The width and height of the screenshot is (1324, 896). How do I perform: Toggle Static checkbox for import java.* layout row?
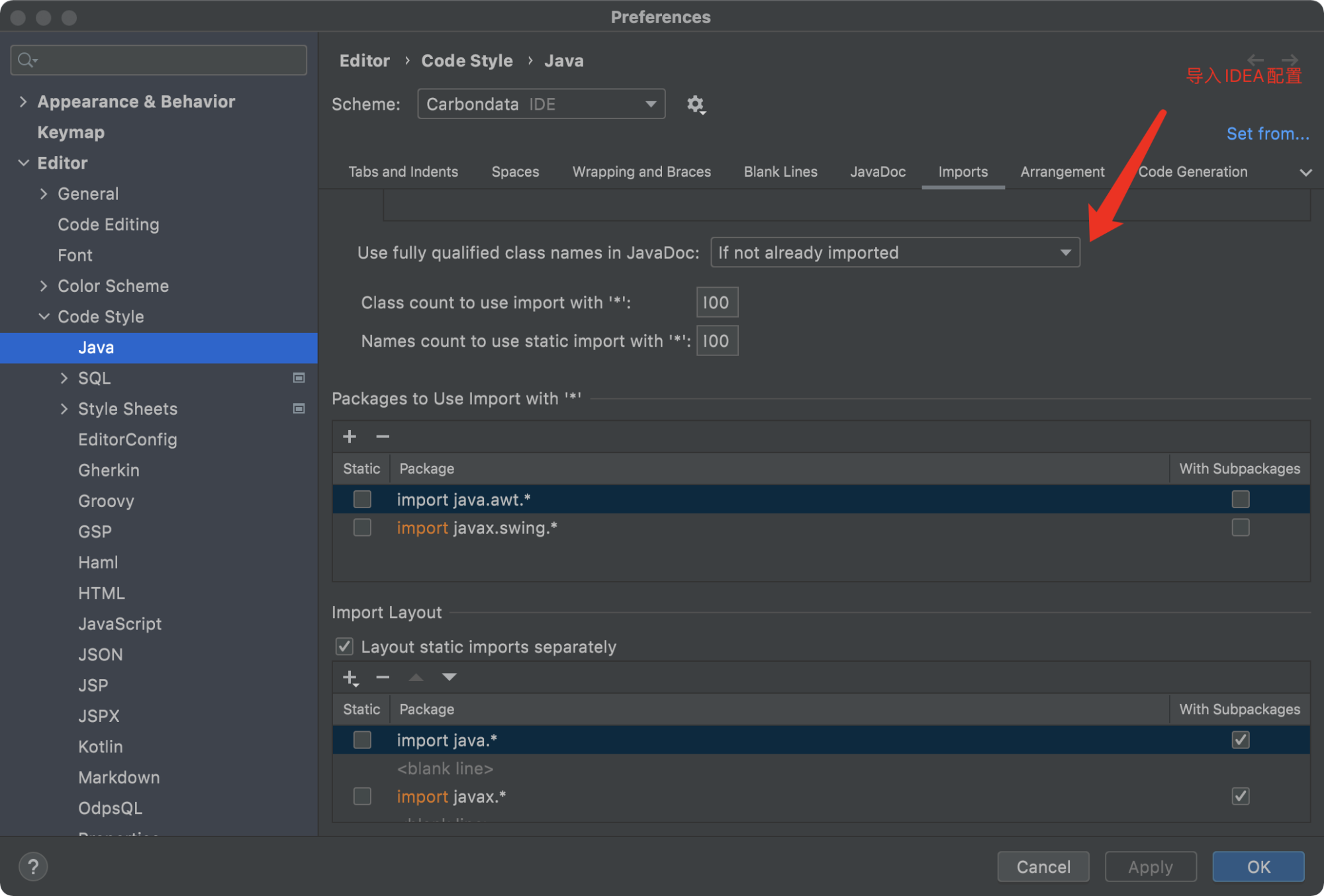(362, 740)
